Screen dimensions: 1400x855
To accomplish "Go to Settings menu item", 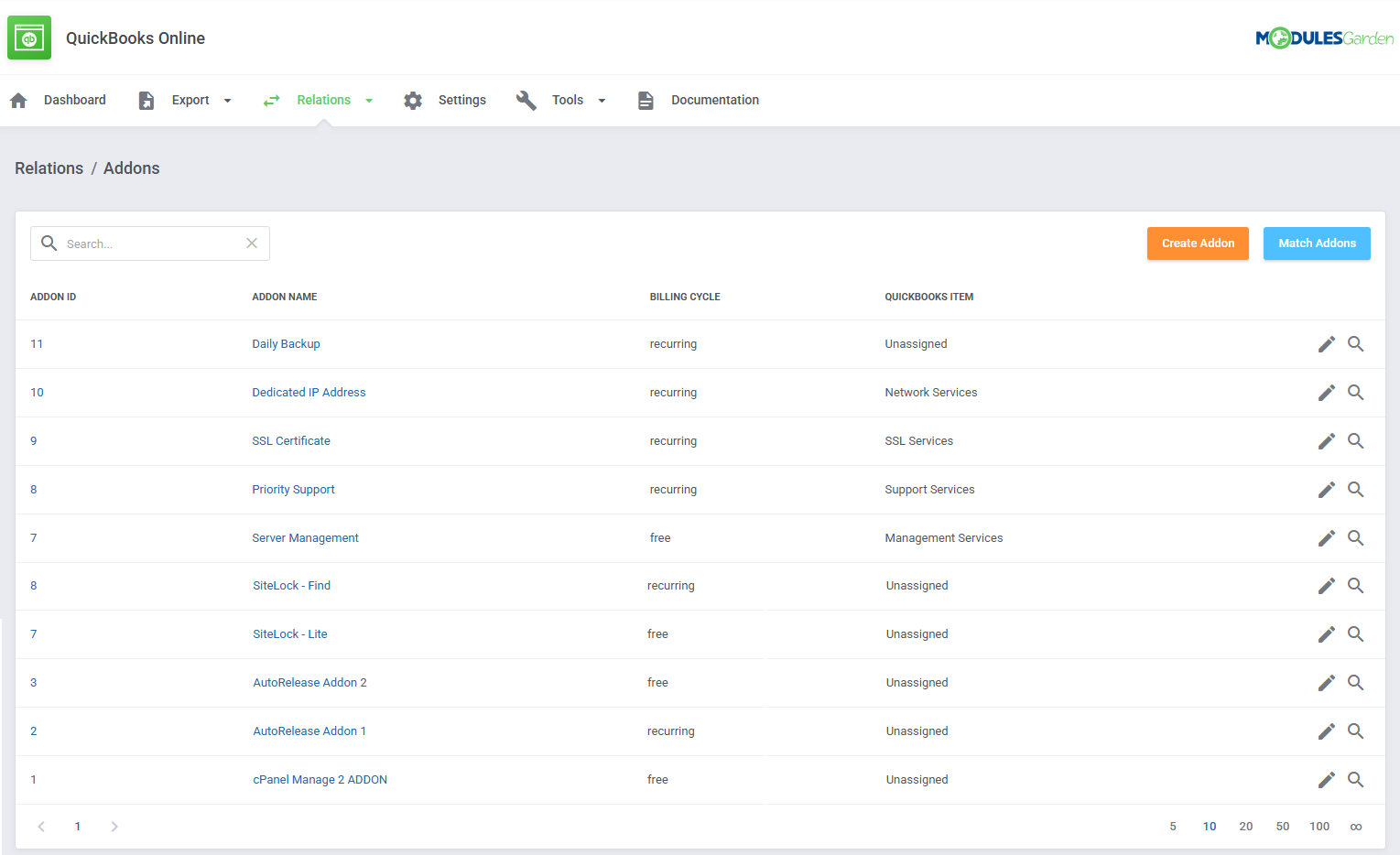I will (x=462, y=101).
